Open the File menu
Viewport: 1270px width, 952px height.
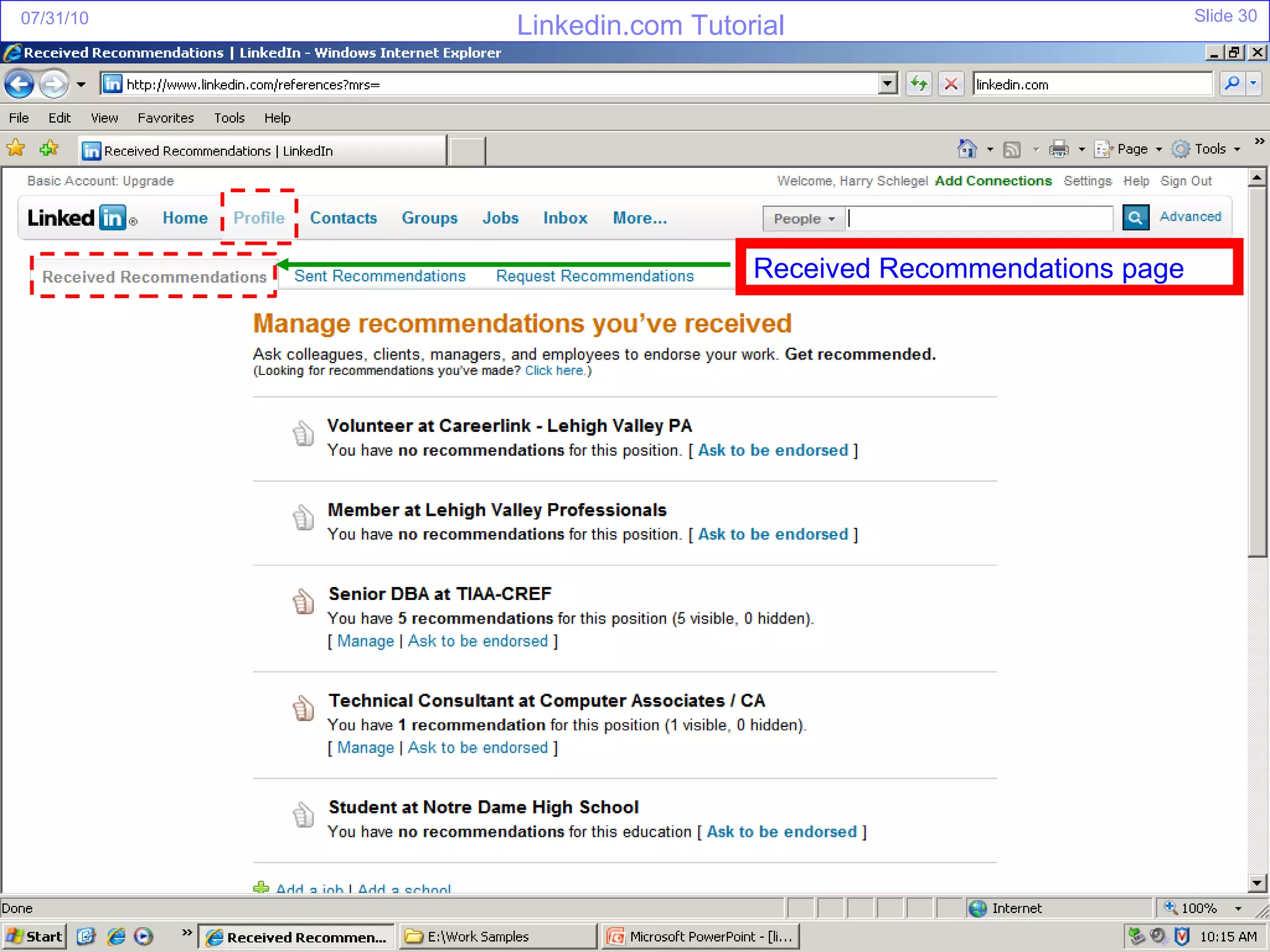coord(19,118)
